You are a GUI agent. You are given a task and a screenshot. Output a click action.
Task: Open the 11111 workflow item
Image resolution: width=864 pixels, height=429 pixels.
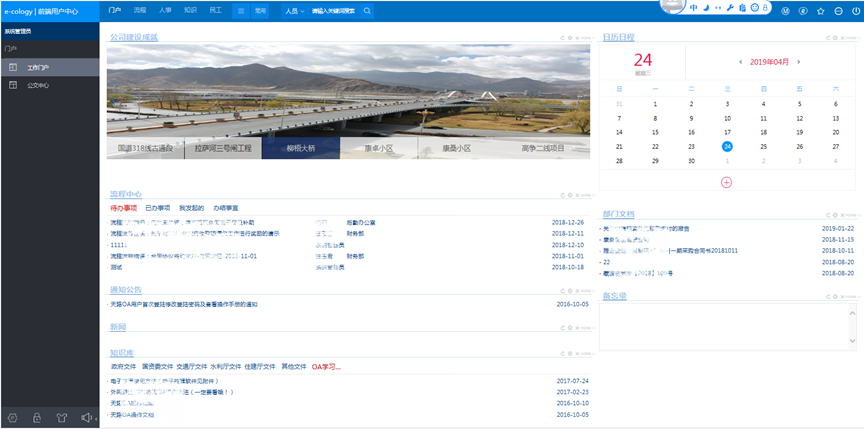click(x=119, y=245)
